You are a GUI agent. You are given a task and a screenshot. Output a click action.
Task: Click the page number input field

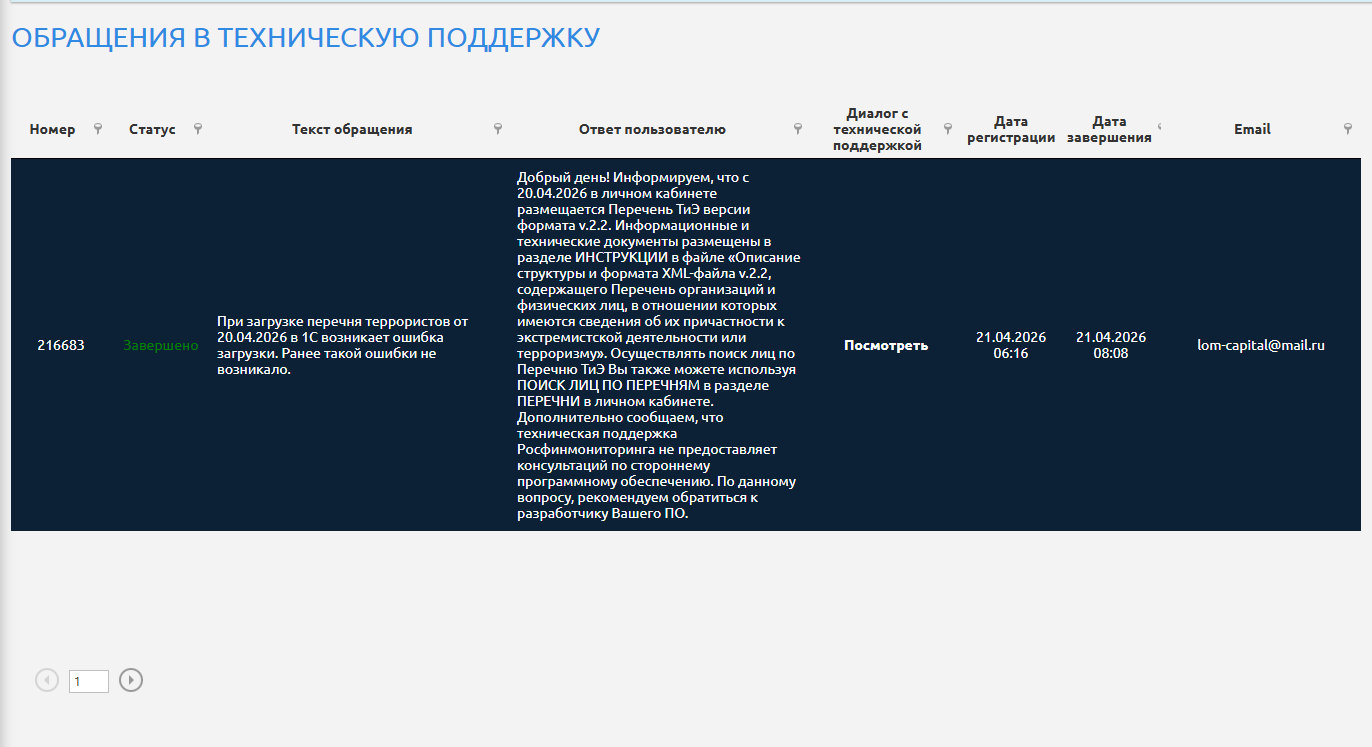click(x=89, y=681)
